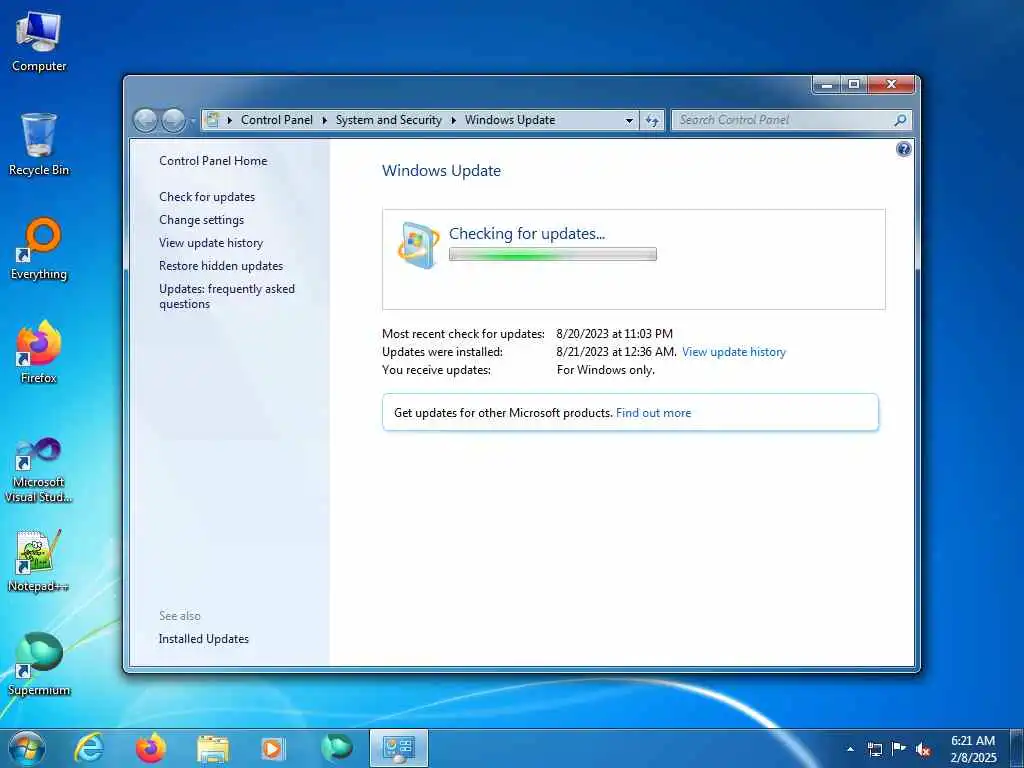The height and width of the screenshot is (768, 1024).
Task: Open Installed Updates link
Action: [204, 639]
